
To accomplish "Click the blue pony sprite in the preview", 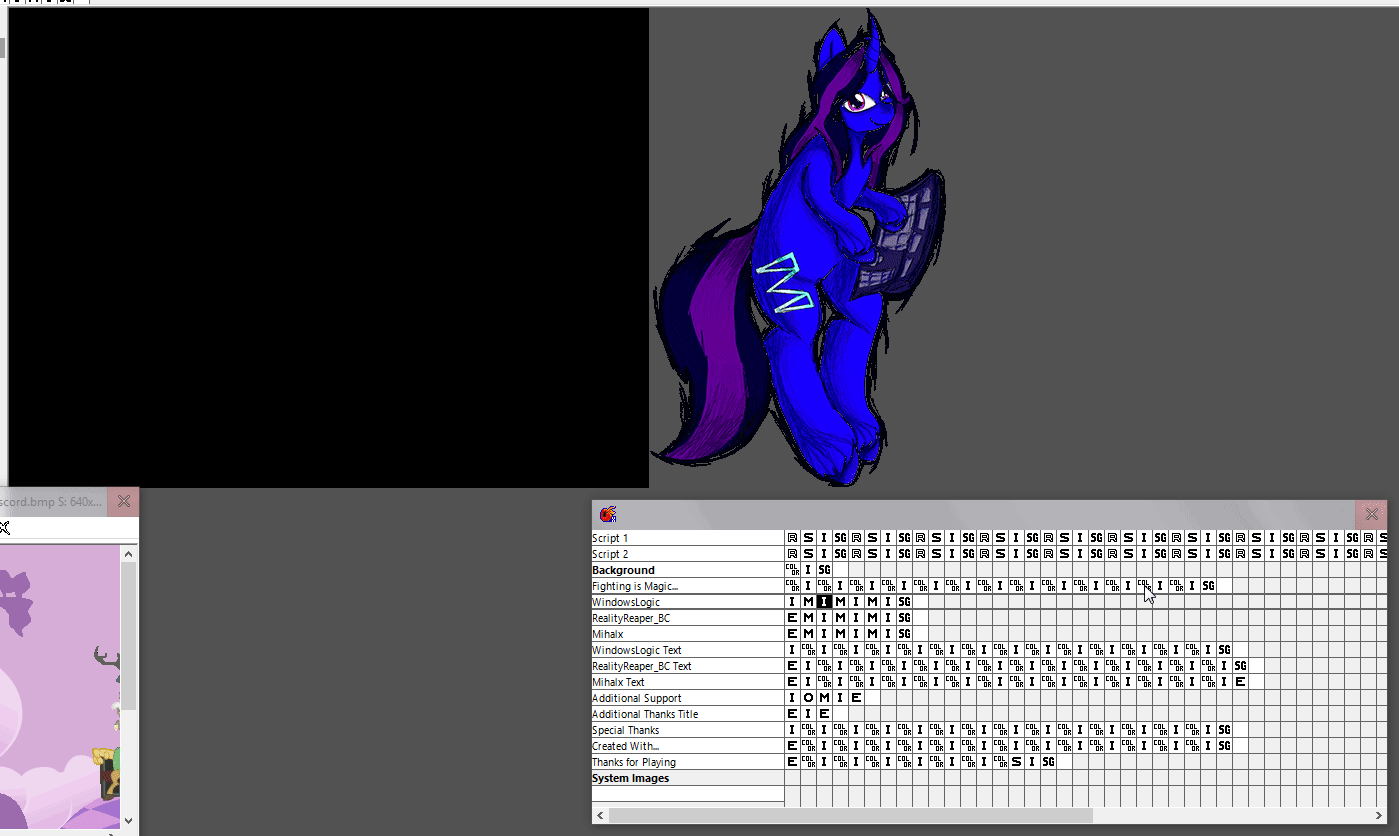I will coord(800,250).
